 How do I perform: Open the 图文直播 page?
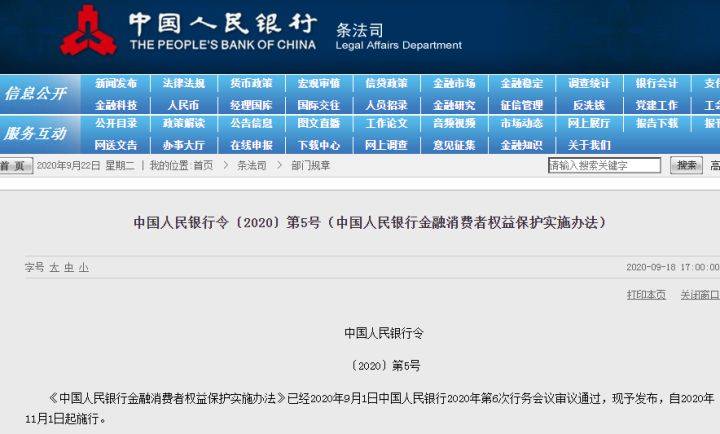click(319, 123)
